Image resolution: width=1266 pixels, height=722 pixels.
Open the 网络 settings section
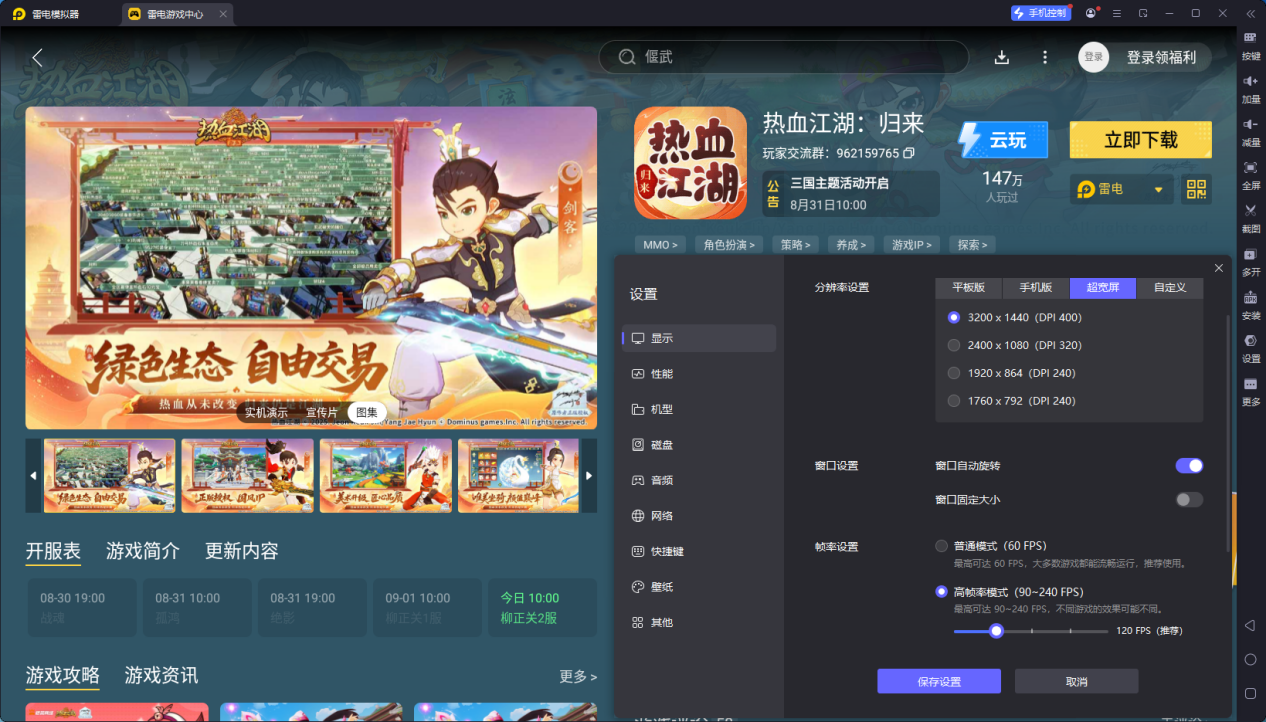[x=699, y=516]
